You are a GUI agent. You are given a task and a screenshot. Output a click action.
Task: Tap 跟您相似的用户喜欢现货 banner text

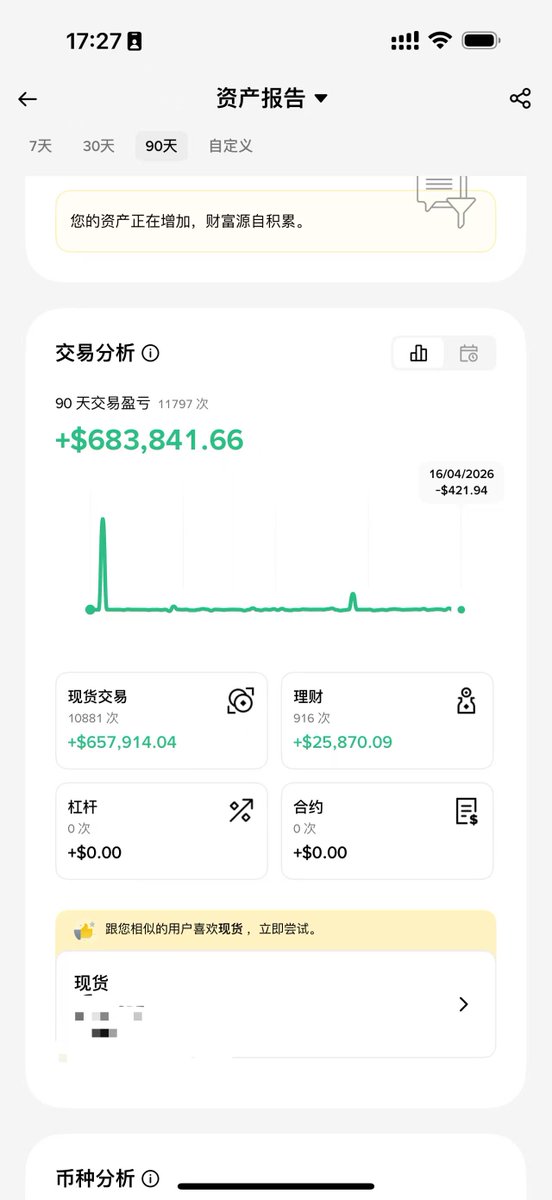tap(210, 929)
